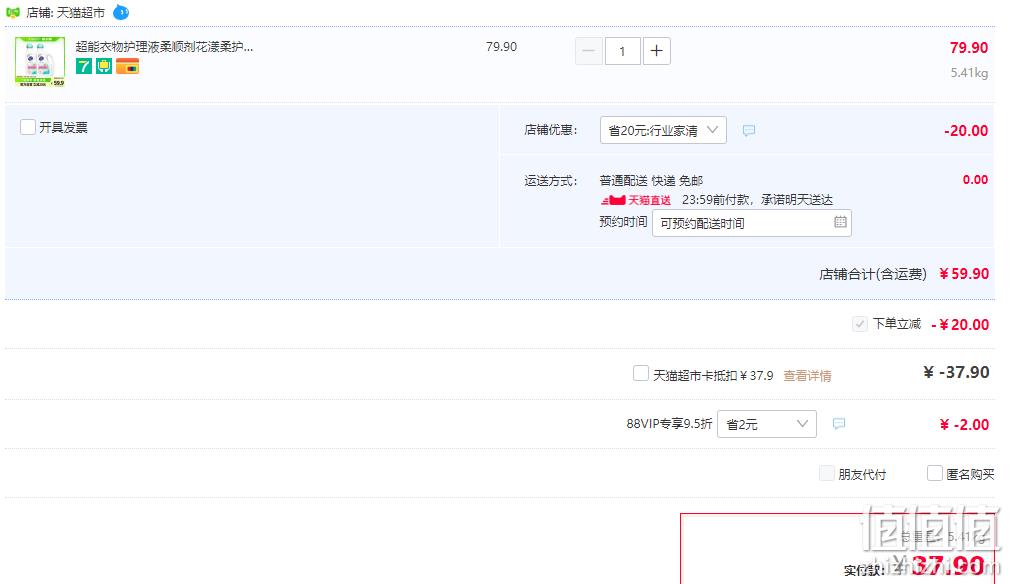Screen dimensions: 1010x584
Task: Click the green shield guarantee badge icon
Action: (104, 66)
